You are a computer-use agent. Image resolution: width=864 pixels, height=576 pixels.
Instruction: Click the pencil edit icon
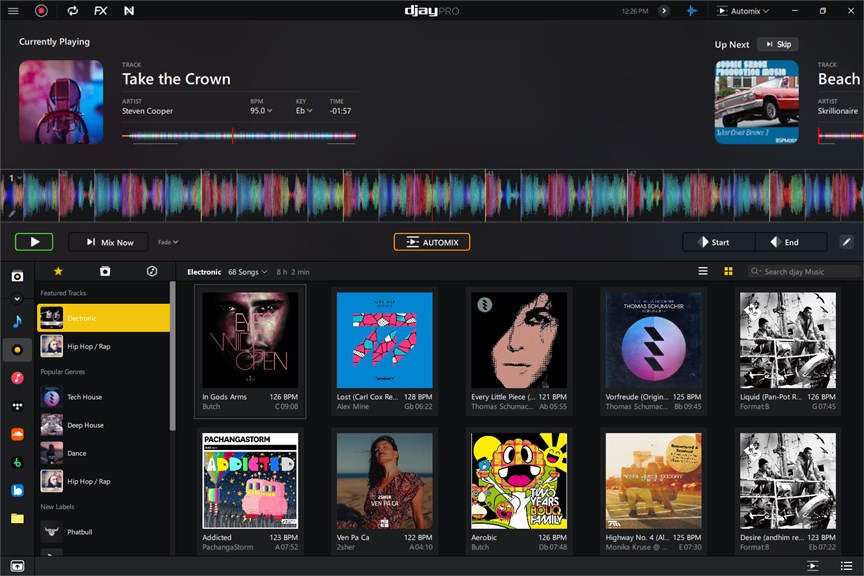point(847,242)
